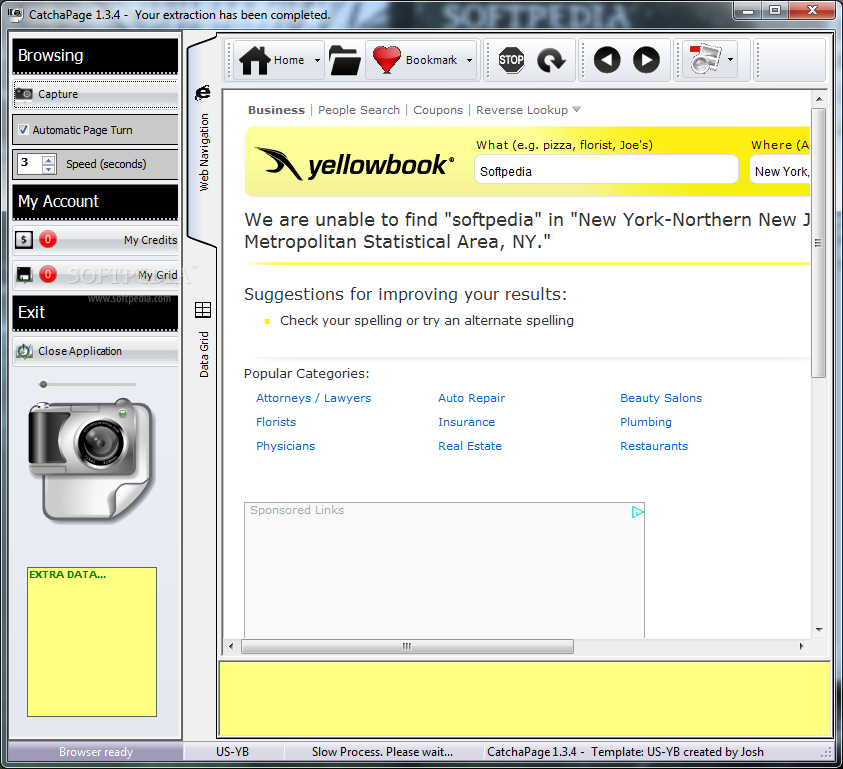
Task: Click the yellowbook logo
Action: click(x=354, y=165)
